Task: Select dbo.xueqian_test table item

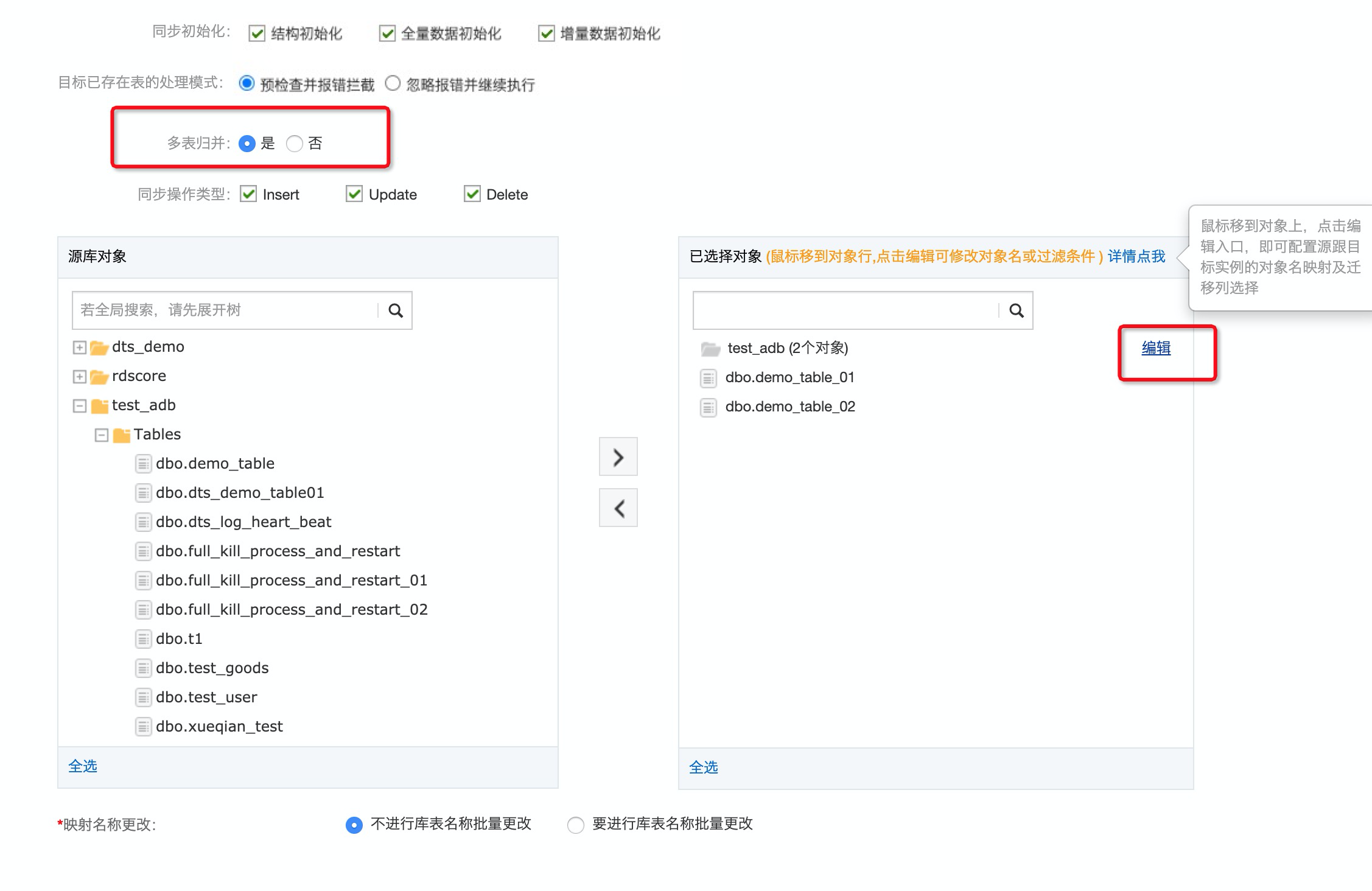Action: [219, 726]
